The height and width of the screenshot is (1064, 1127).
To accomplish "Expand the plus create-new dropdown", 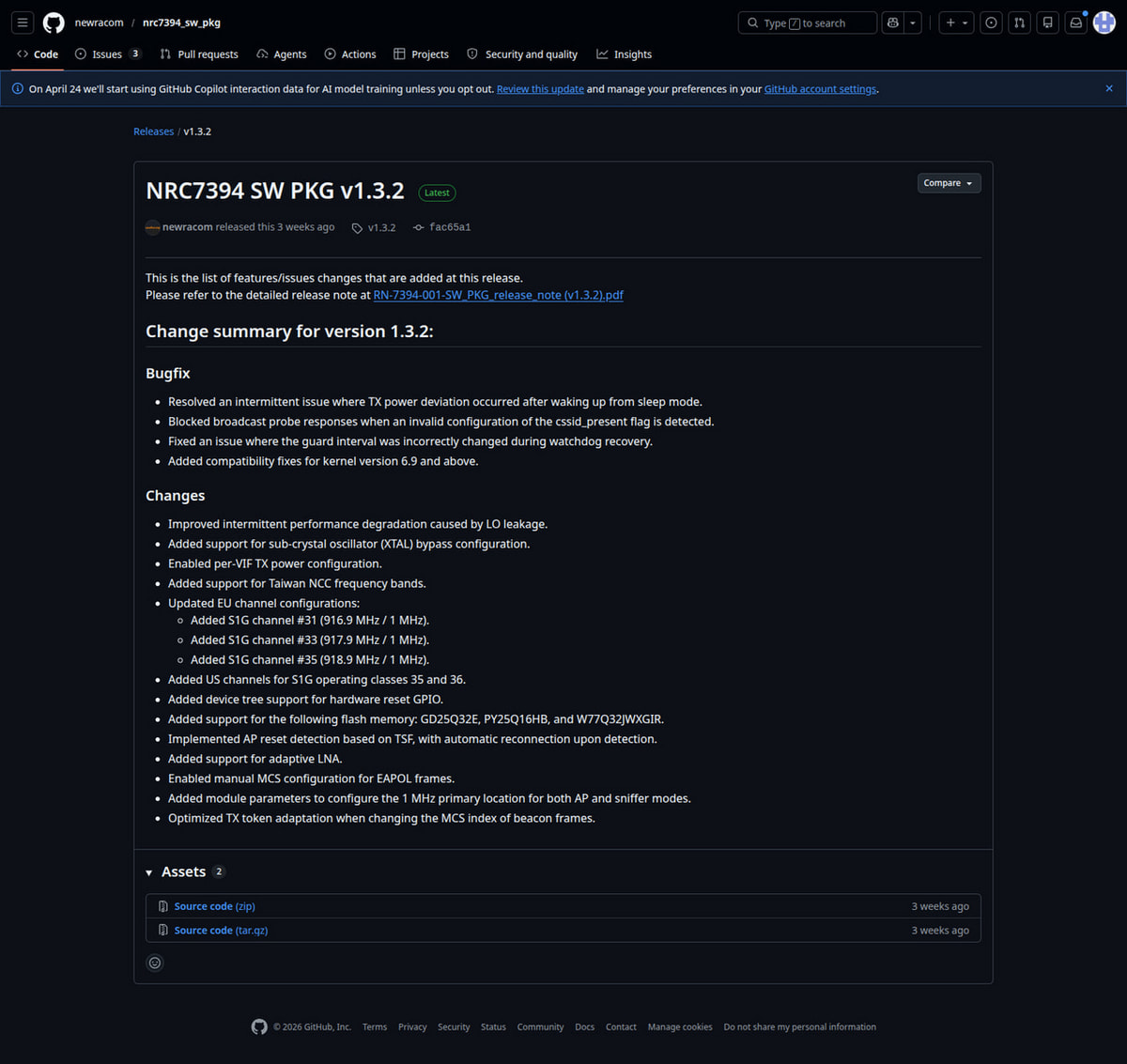I will [956, 23].
